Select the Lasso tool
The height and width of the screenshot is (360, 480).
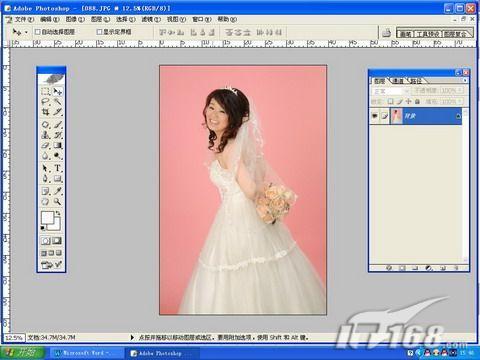pos(45,102)
